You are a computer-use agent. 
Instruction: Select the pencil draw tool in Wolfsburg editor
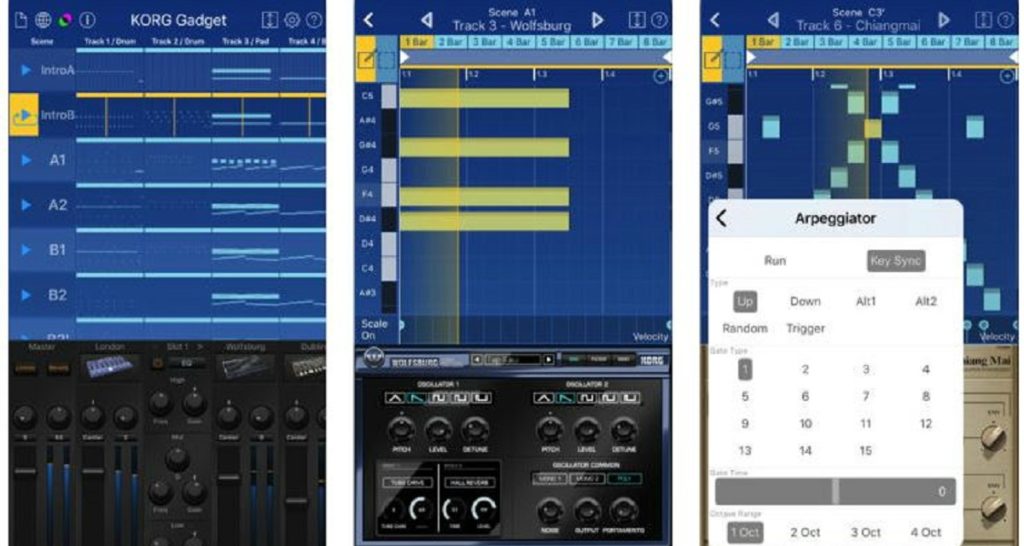click(x=369, y=61)
